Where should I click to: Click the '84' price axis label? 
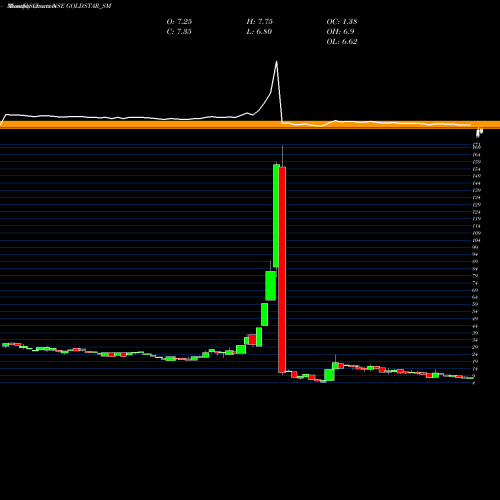(475, 269)
